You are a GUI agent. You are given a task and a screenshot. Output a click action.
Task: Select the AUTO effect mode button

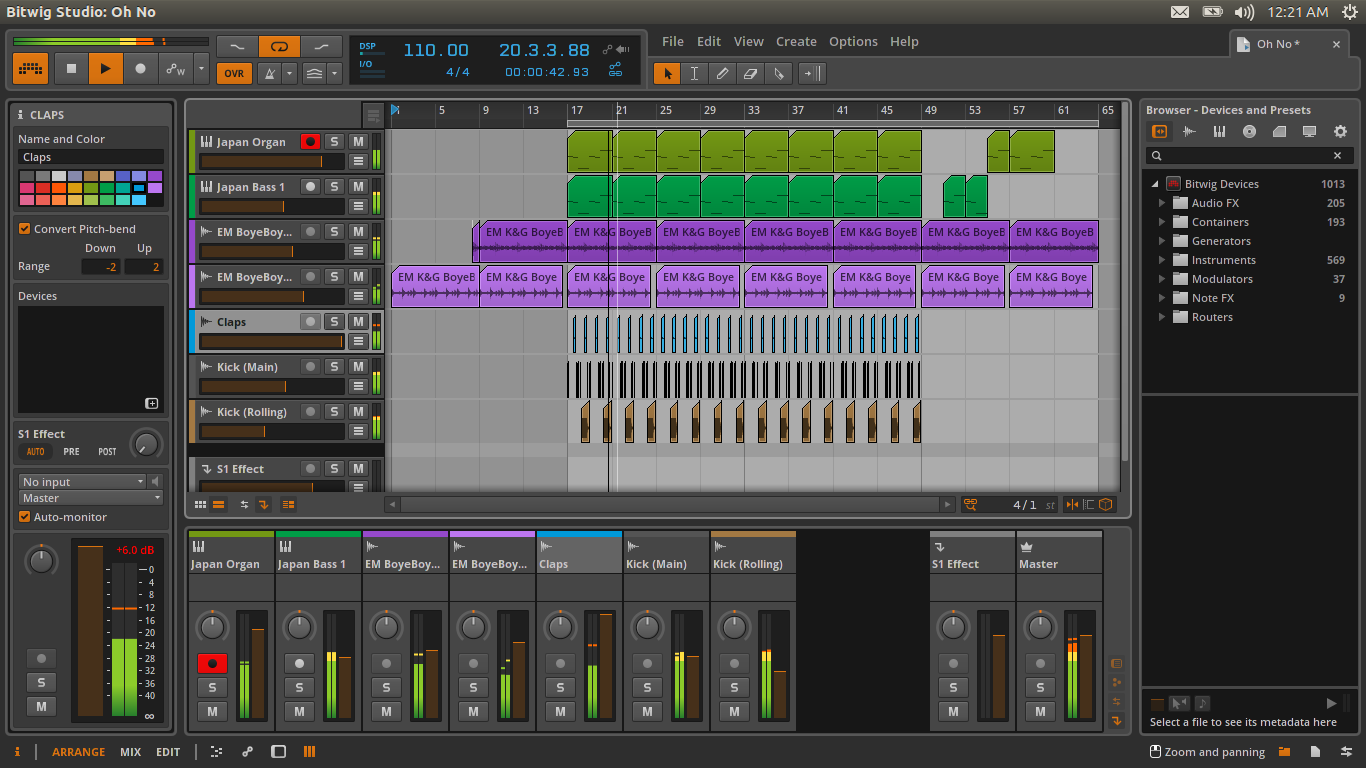pyautogui.click(x=35, y=452)
